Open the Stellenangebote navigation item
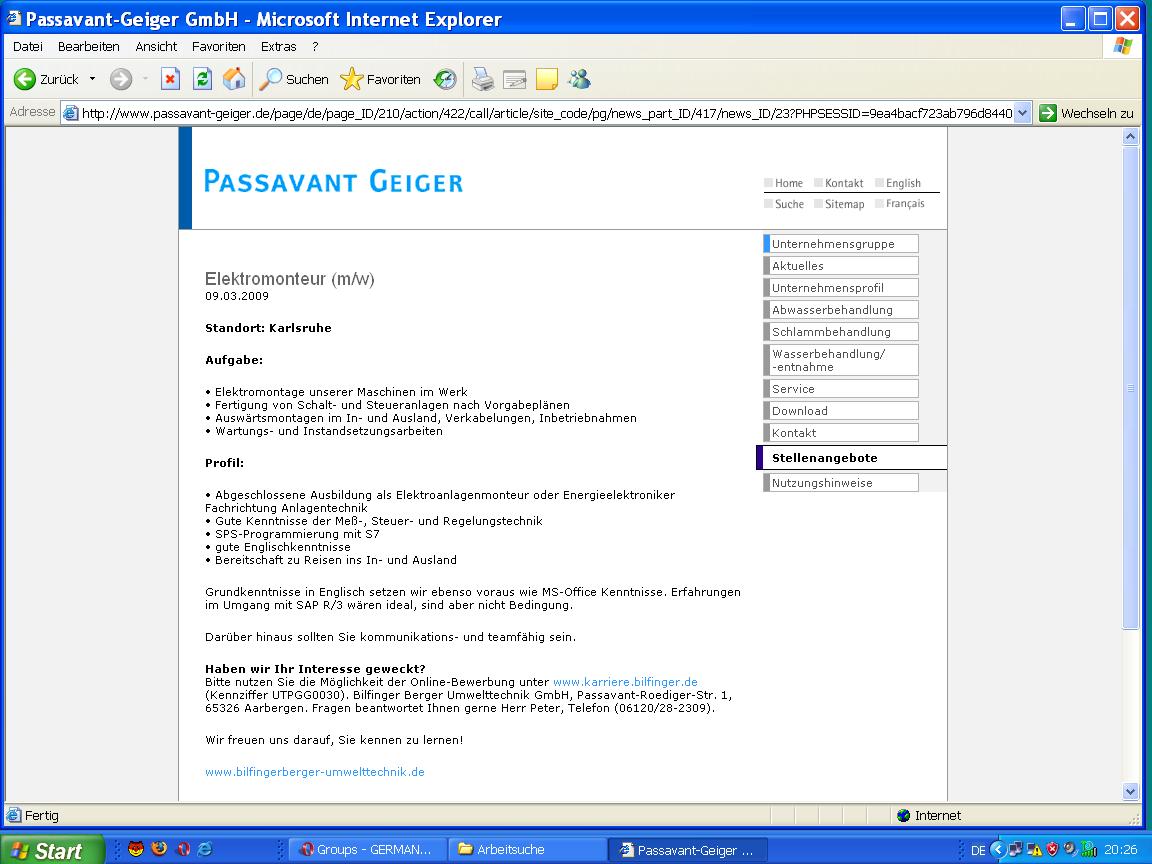The width and height of the screenshot is (1152, 864). (x=824, y=458)
